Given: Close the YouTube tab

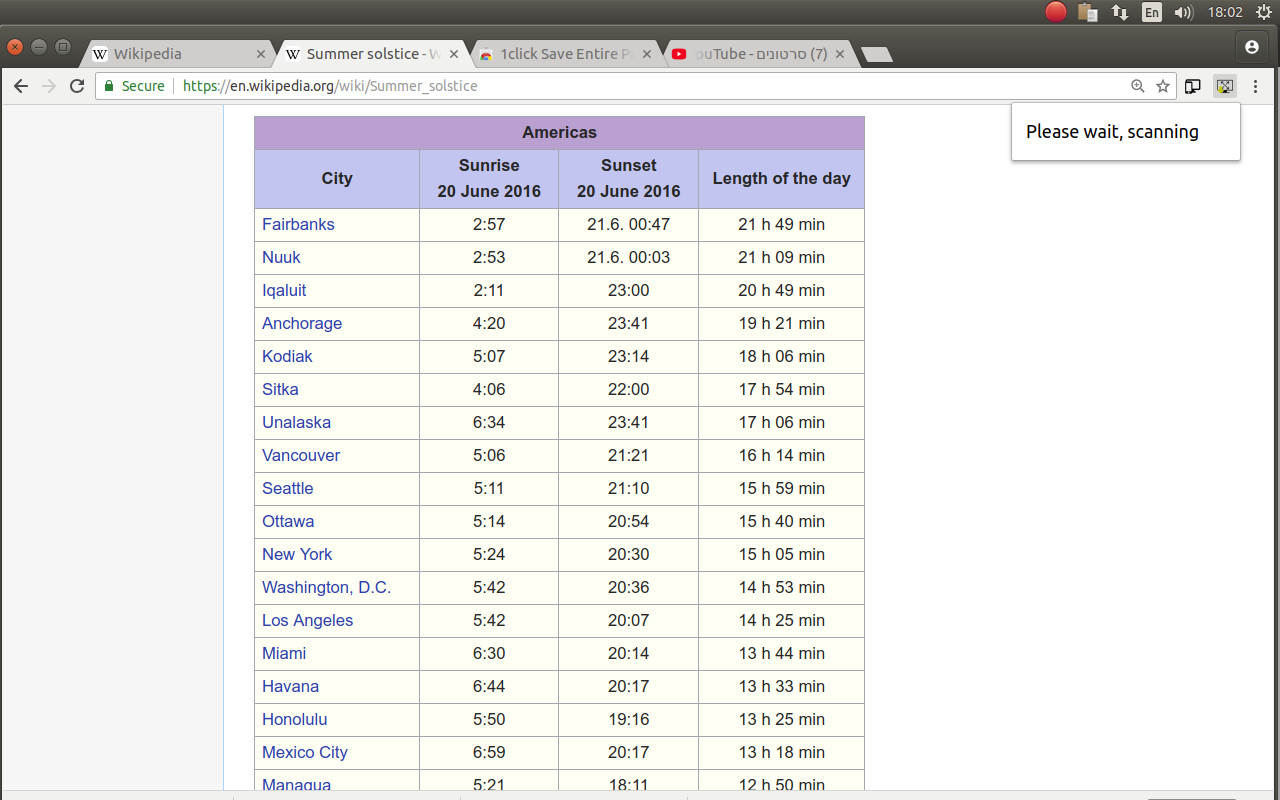Looking at the screenshot, I should point(839,54).
